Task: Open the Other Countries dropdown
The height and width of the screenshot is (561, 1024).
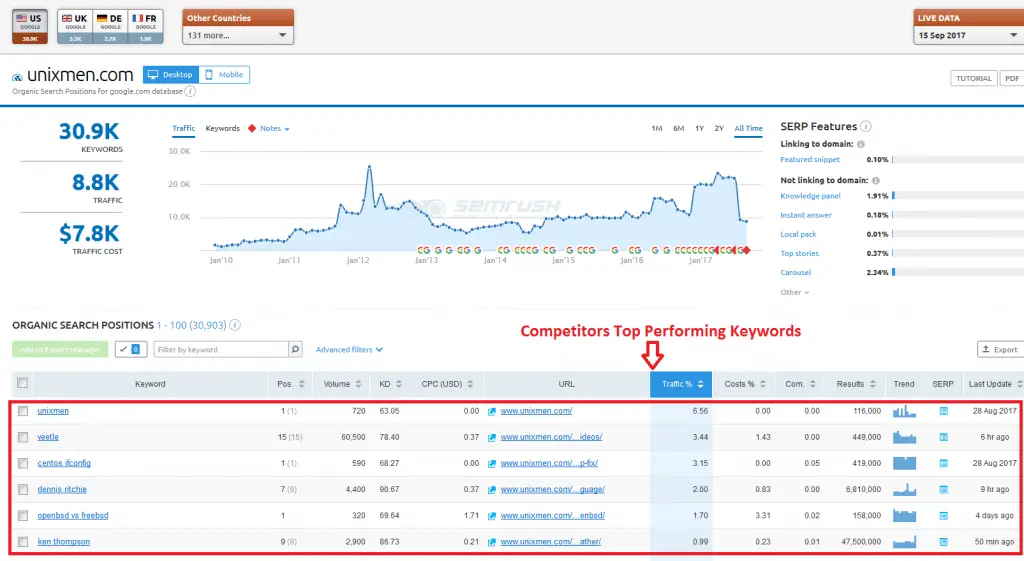Action: point(238,35)
